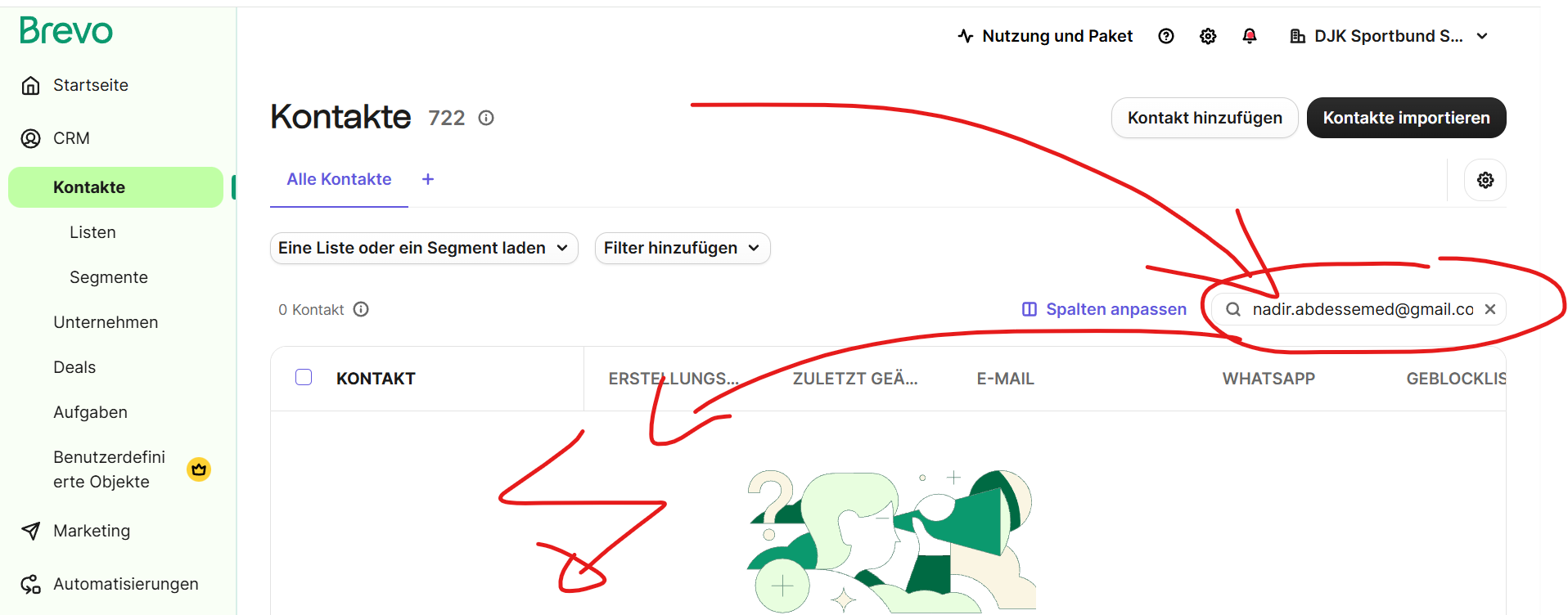This screenshot has width=1568, height=615.
Task: Open the help question mark icon
Action: tap(1166, 36)
